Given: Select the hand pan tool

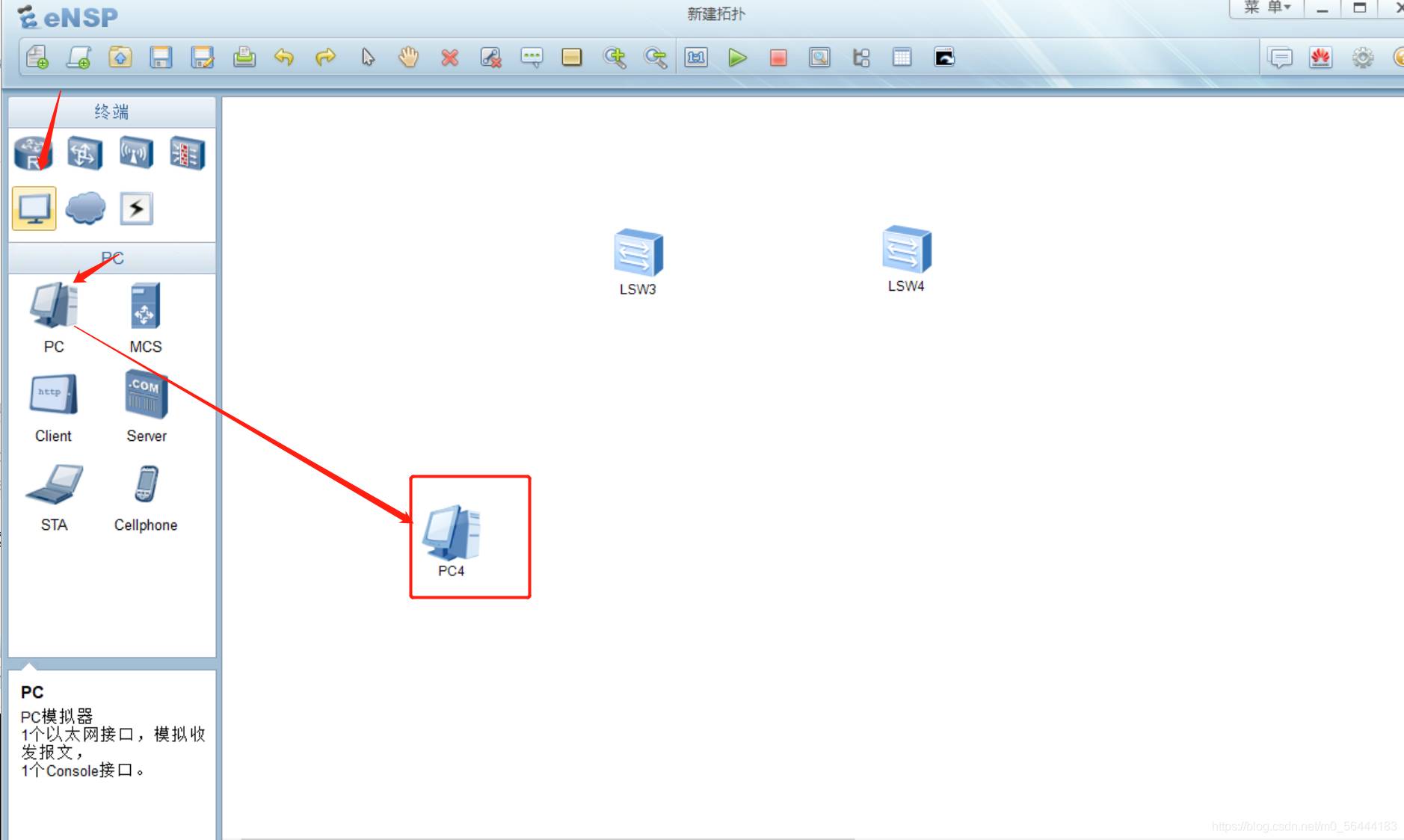Looking at the screenshot, I should (408, 58).
